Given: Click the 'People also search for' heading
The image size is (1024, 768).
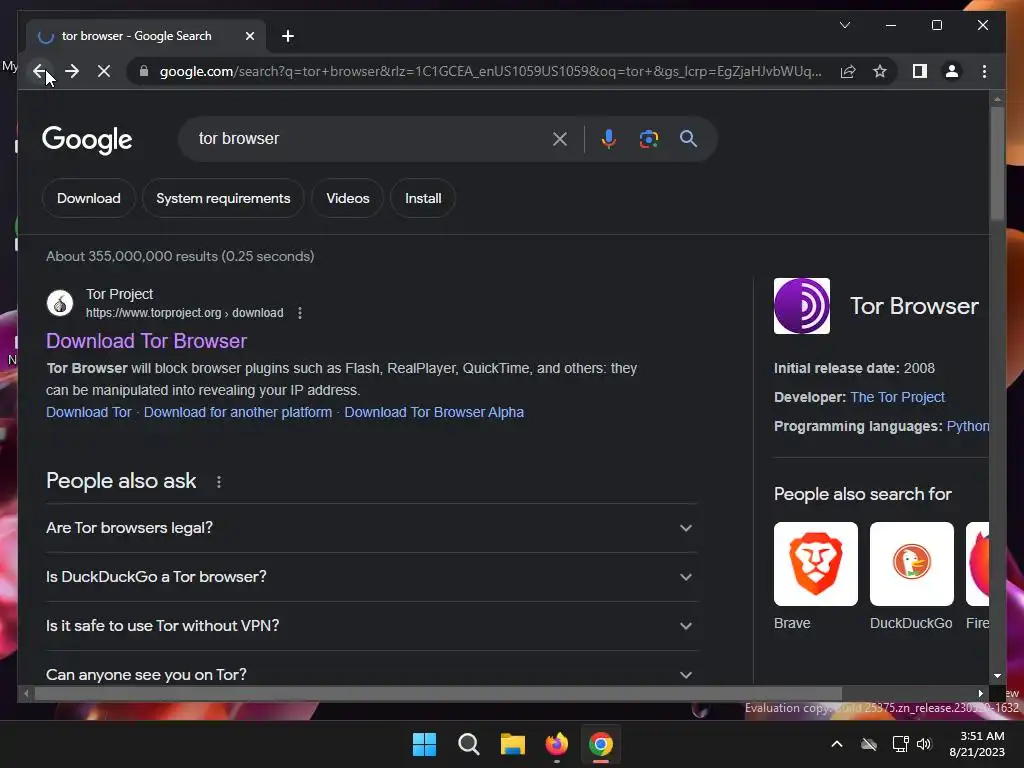Looking at the screenshot, I should pyautogui.click(x=863, y=494).
